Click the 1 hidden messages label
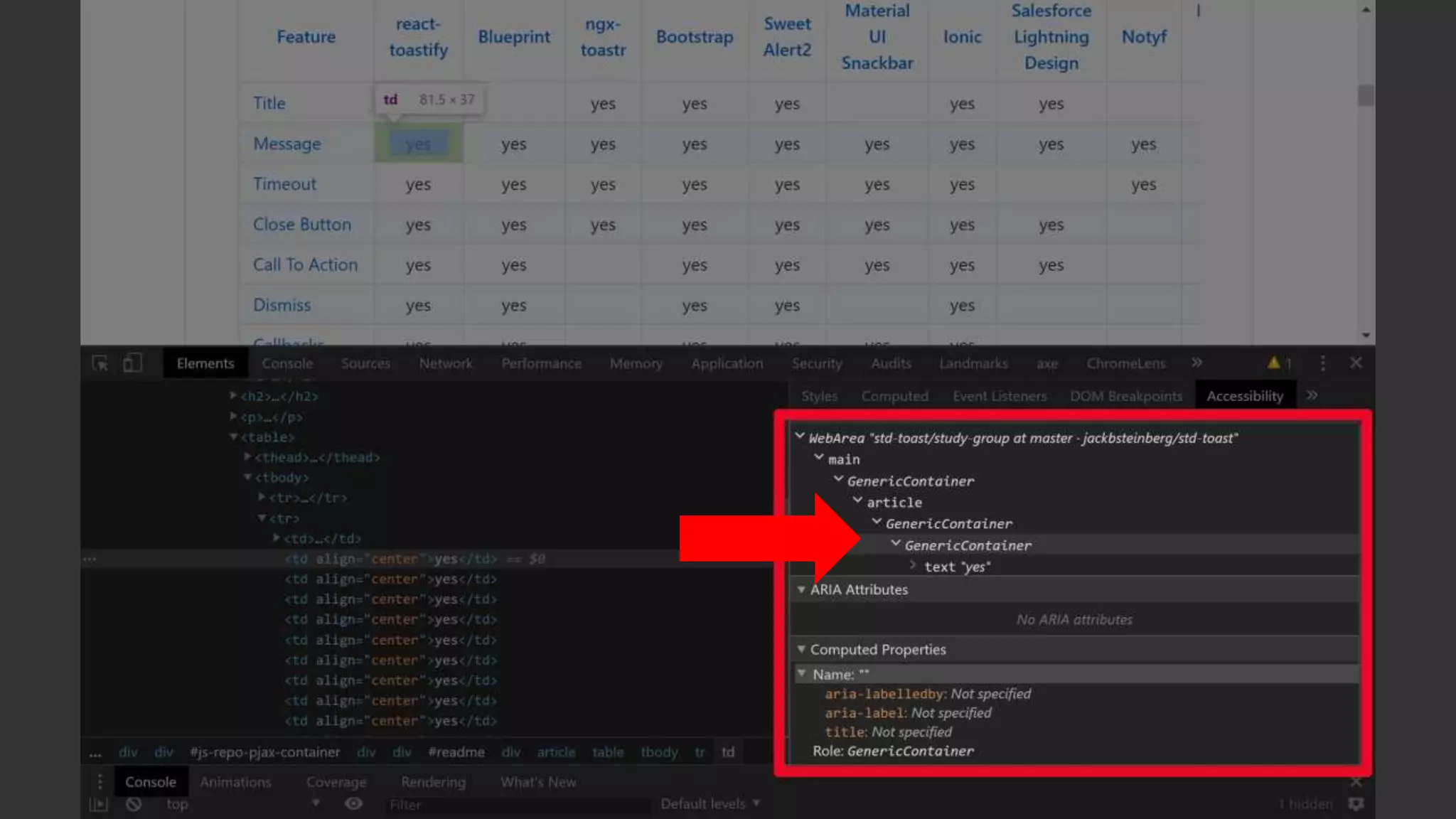 tap(1305, 803)
